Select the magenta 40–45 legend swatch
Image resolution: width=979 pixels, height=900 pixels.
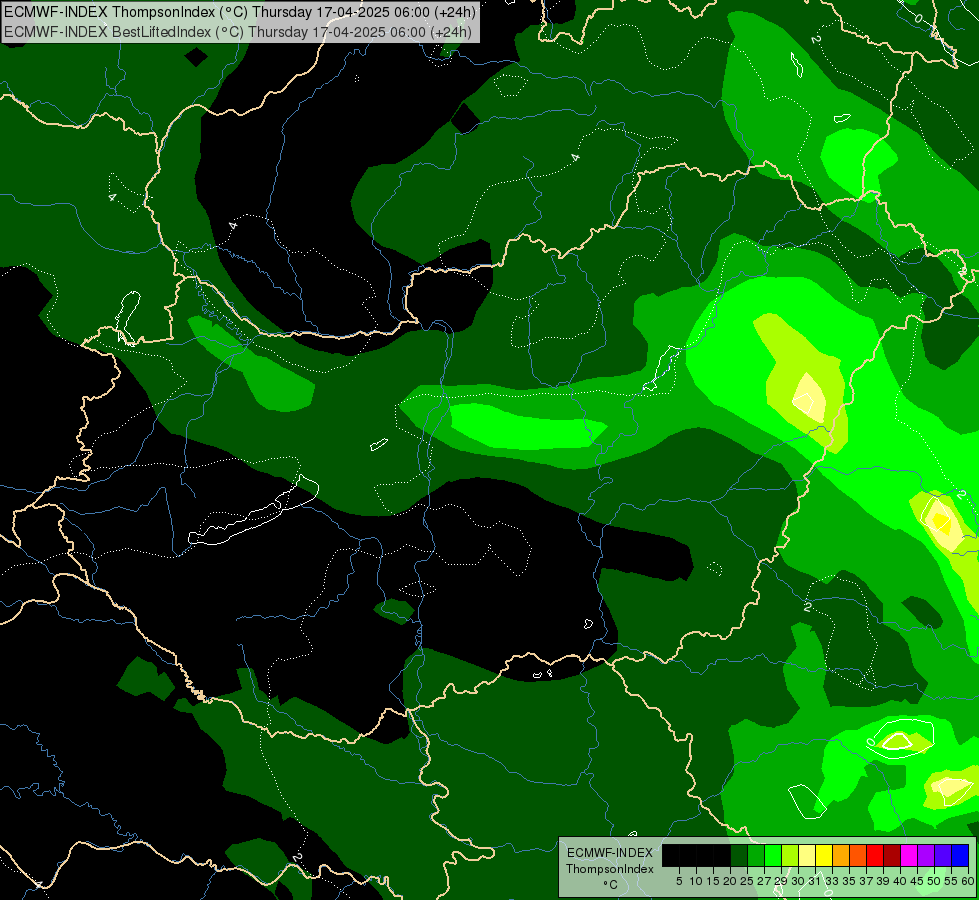coord(909,855)
